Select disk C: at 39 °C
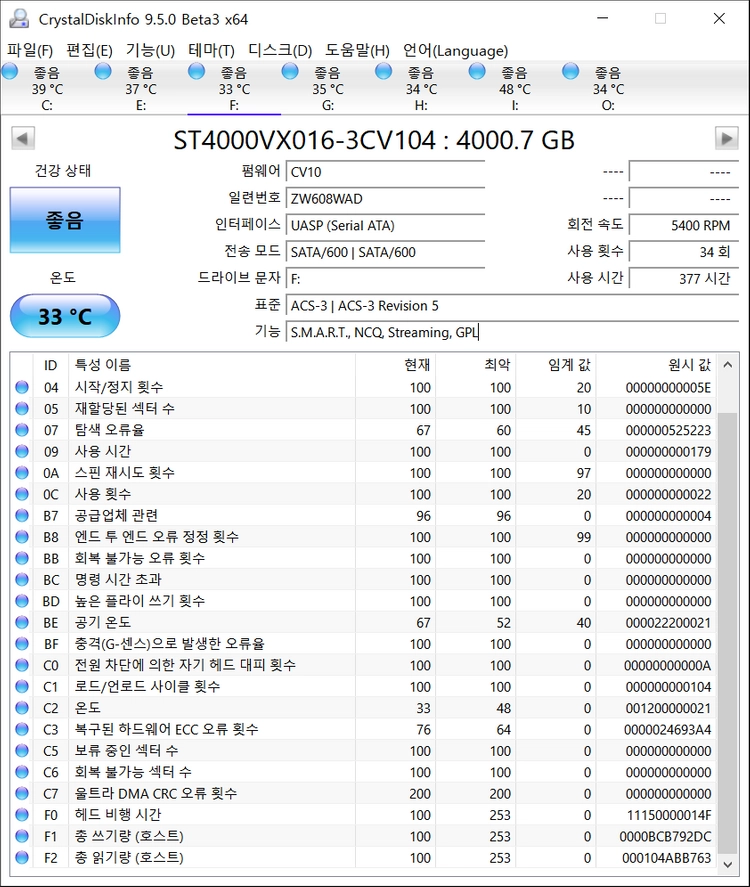750x887 pixels. (x=47, y=88)
